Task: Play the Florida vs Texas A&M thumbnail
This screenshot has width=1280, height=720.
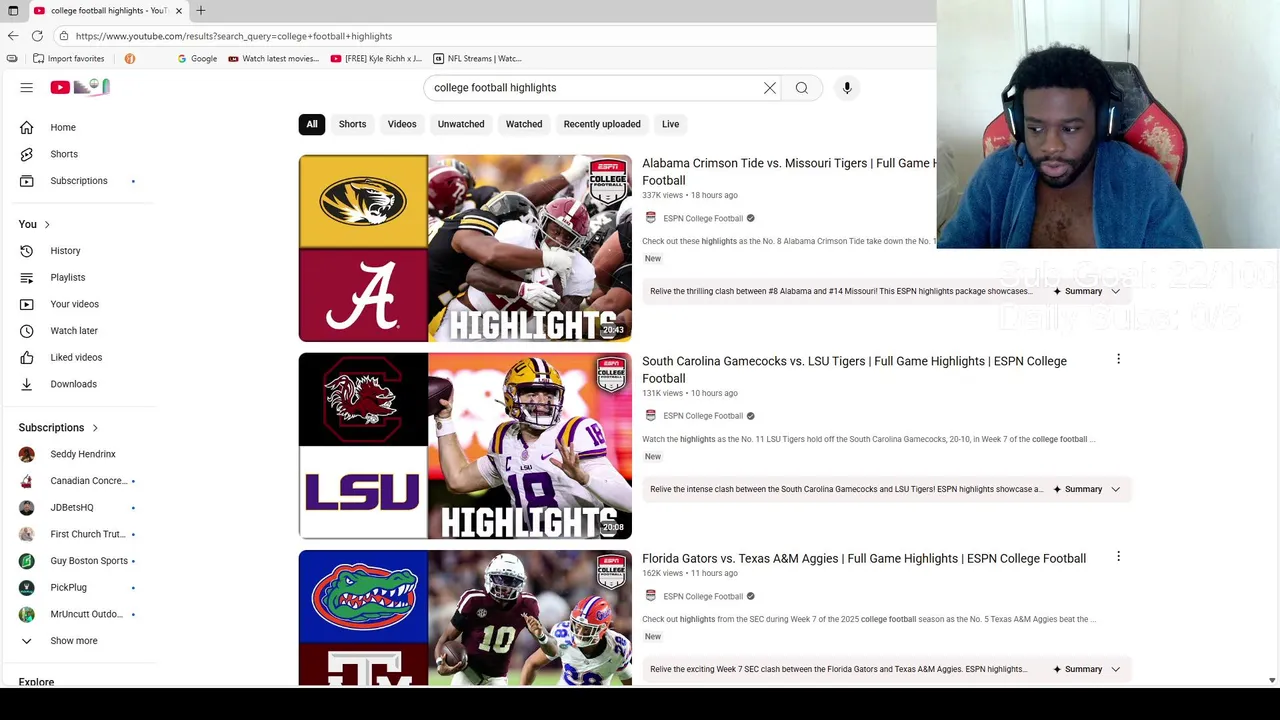Action: 465,618
